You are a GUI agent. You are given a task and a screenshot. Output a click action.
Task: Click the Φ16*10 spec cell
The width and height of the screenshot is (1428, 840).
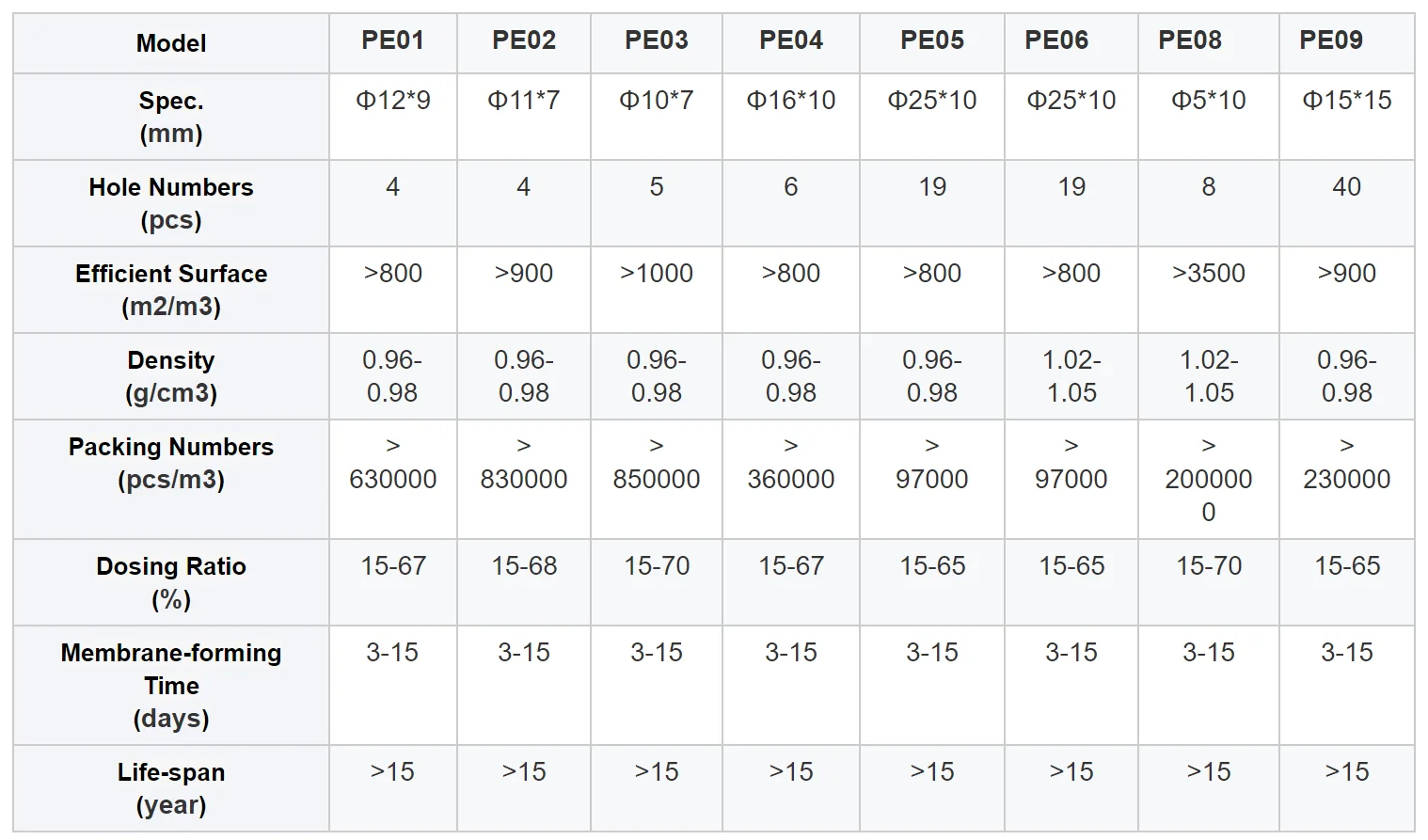[790, 101]
